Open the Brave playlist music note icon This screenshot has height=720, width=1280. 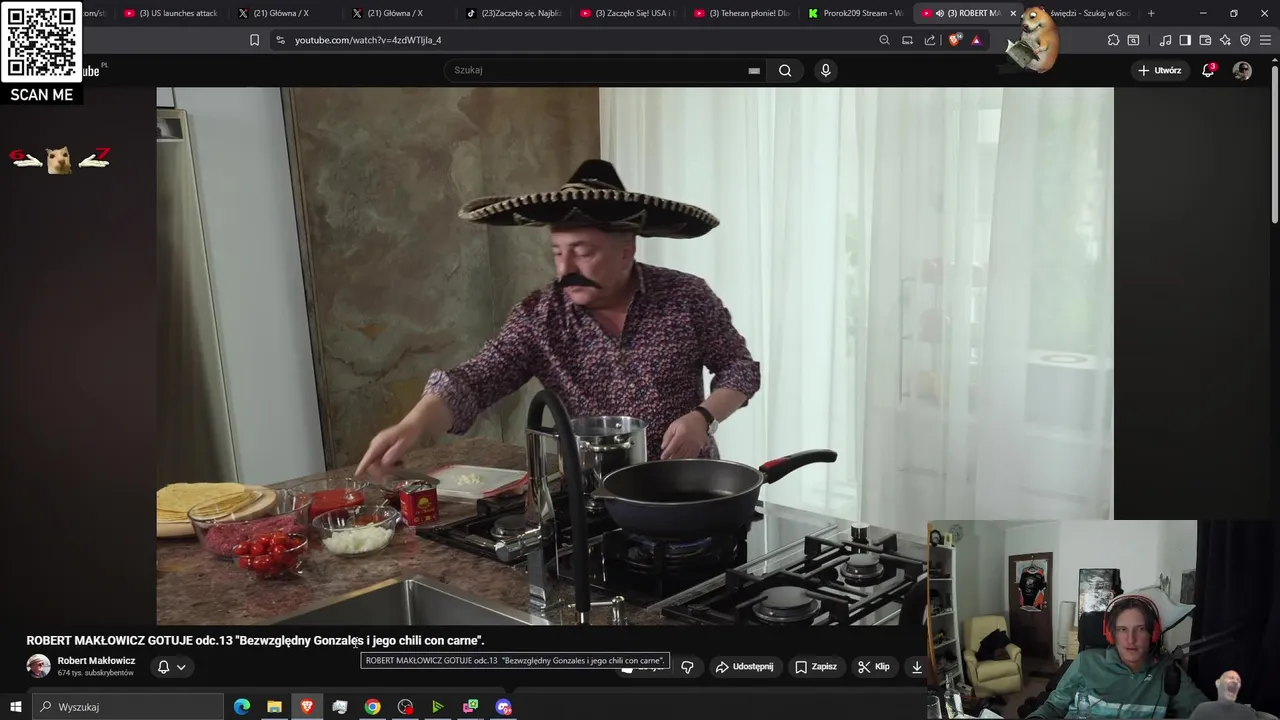click(x=1165, y=40)
